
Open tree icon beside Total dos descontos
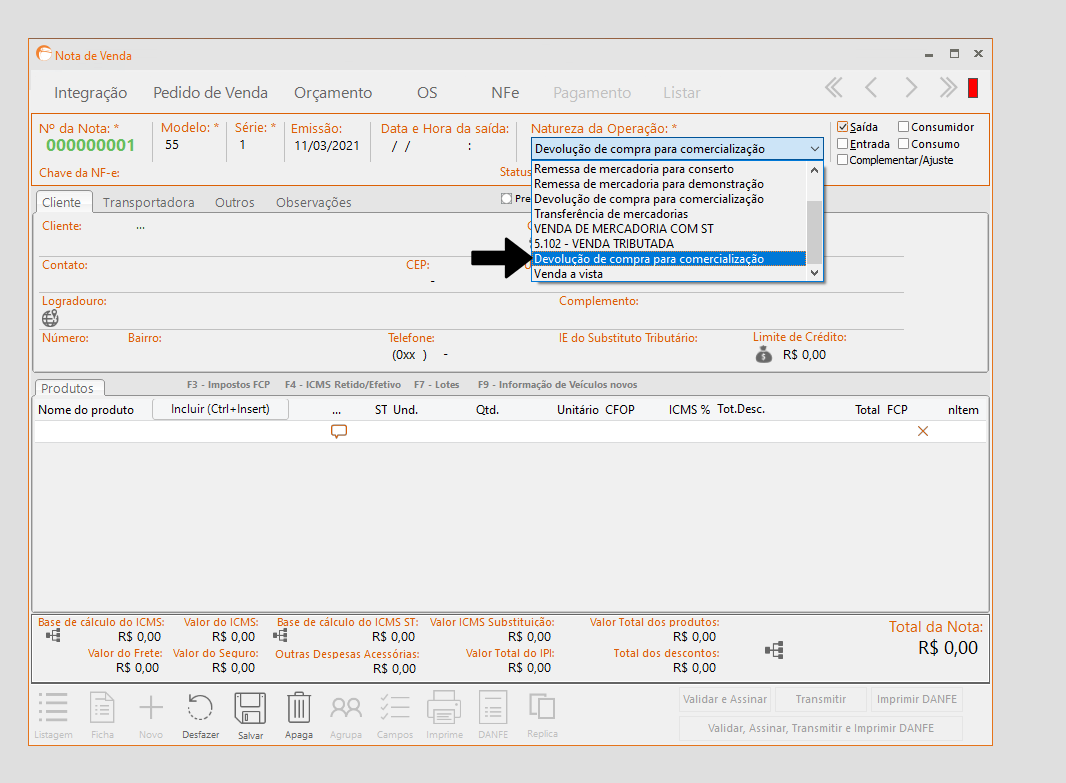tap(774, 650)
